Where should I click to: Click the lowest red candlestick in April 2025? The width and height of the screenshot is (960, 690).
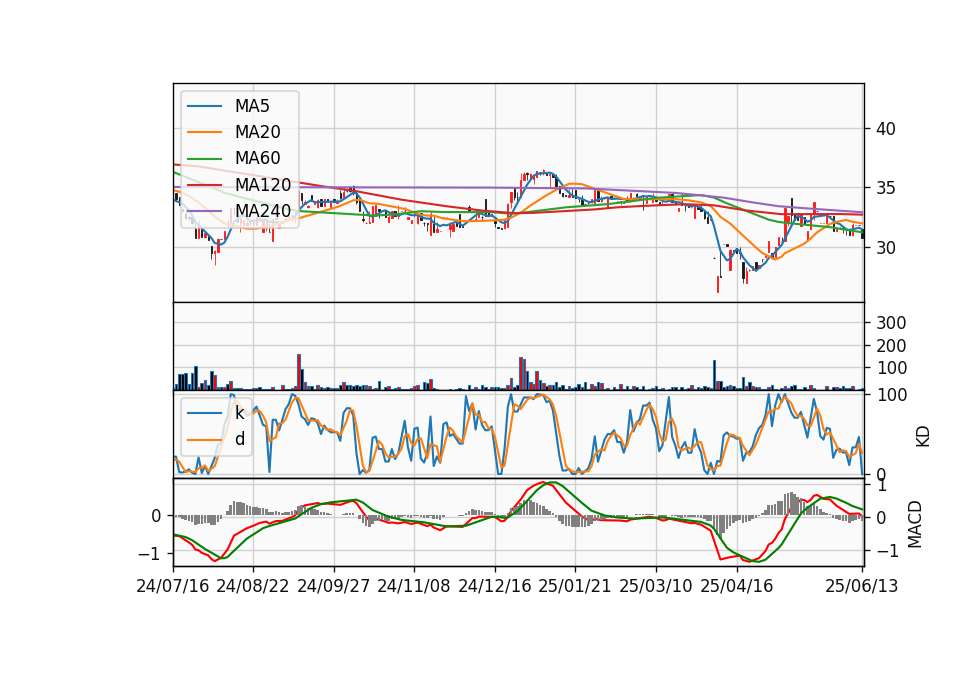click(718, 283)
